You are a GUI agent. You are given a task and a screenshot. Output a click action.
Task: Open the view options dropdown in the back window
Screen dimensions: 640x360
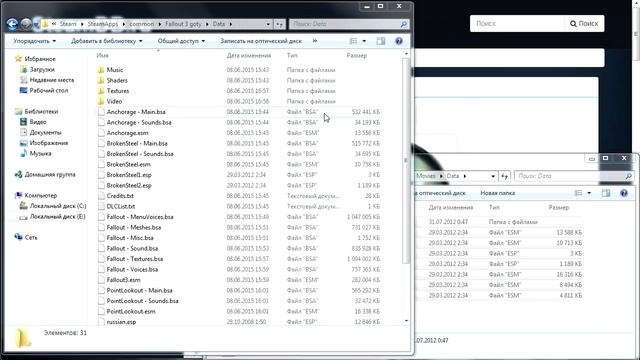point(589,193)
